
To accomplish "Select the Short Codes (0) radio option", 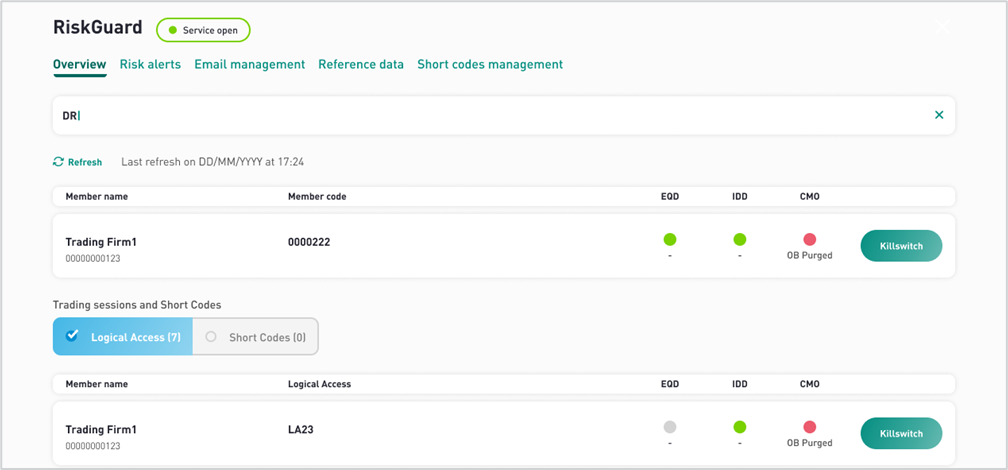I will [255, 336].
